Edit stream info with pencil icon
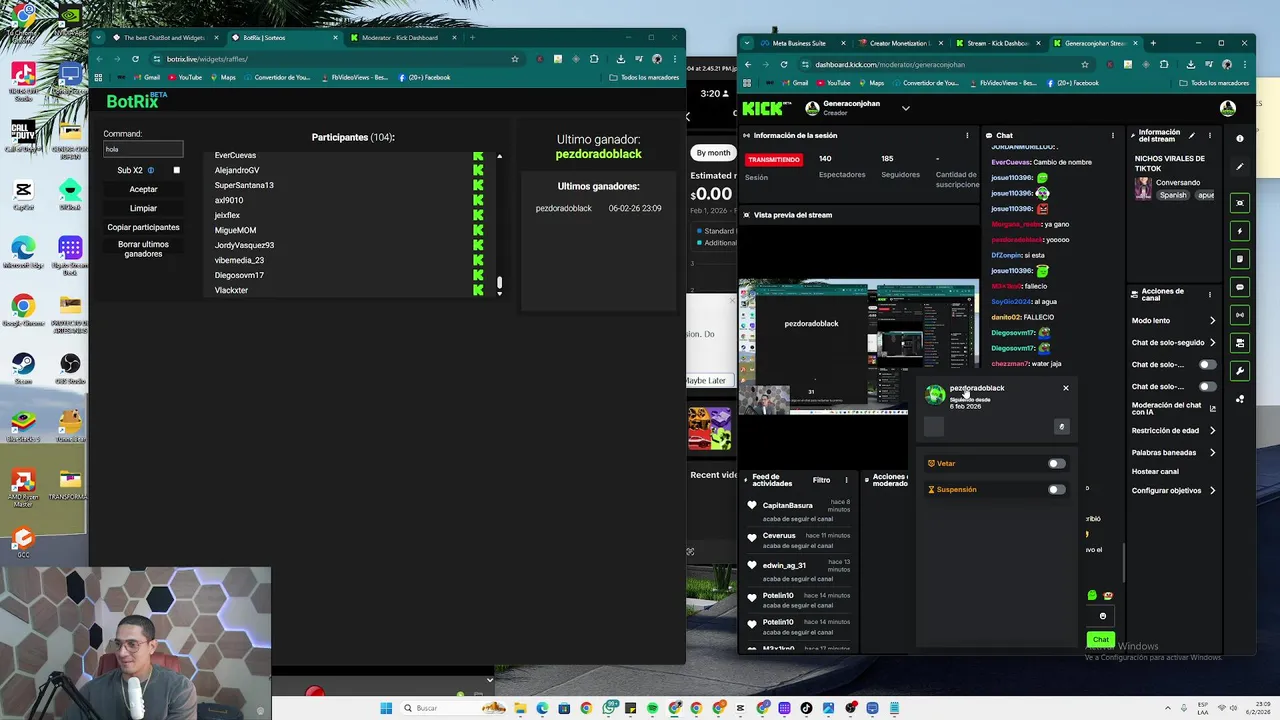This screenshot has height=720, width=1280. 1191,135
